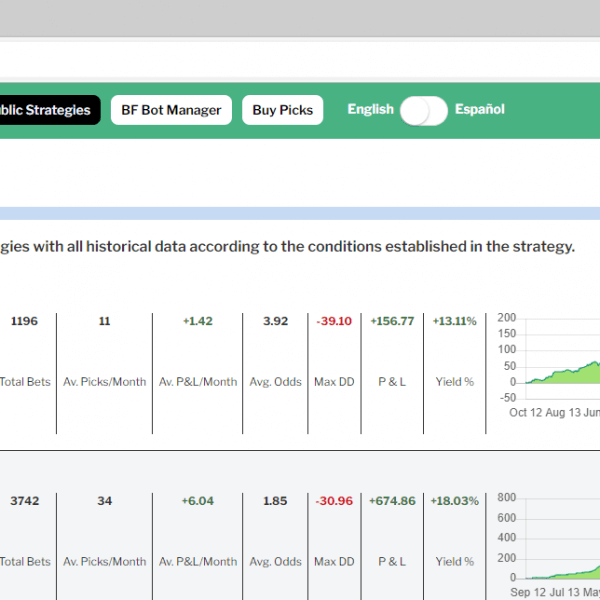Click the +6.04 Av. P&L/Month value
600x600 pixels.
(x=197, y=501)
